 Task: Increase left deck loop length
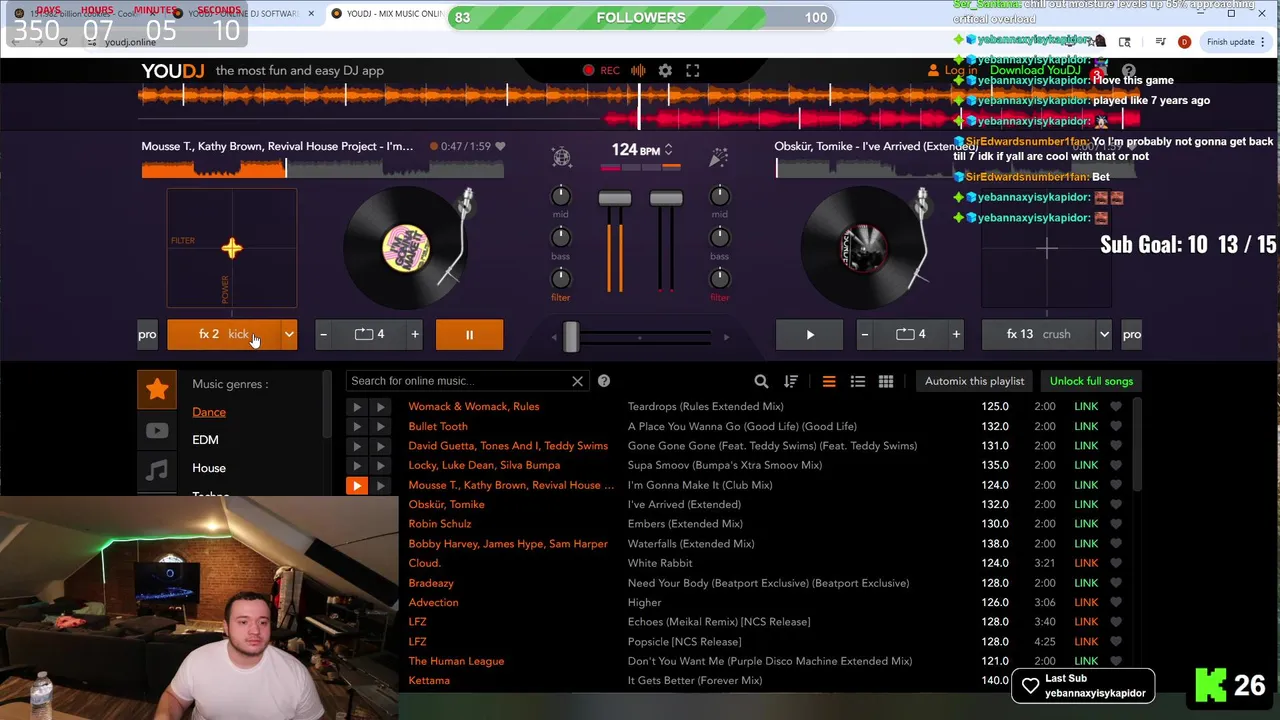tap(415, 335)
